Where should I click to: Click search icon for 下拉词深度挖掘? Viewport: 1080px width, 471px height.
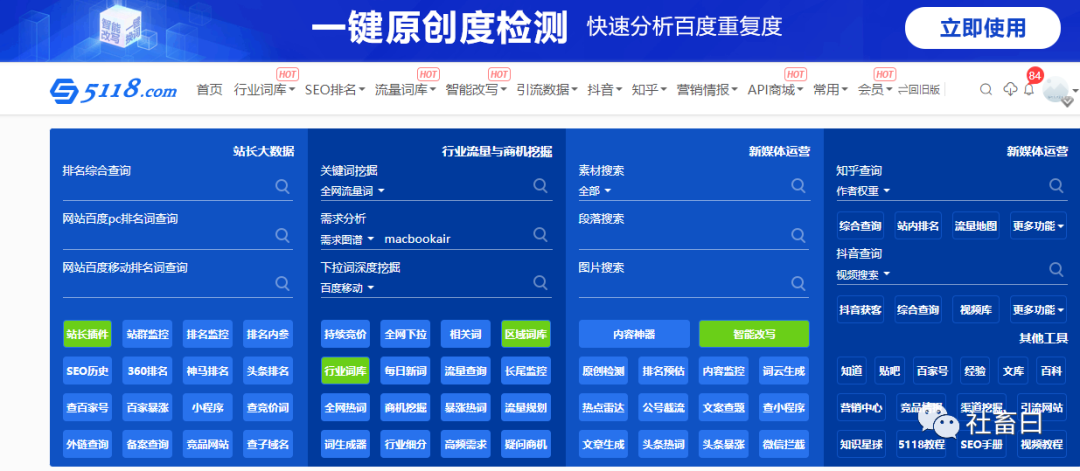click(541, 282)
